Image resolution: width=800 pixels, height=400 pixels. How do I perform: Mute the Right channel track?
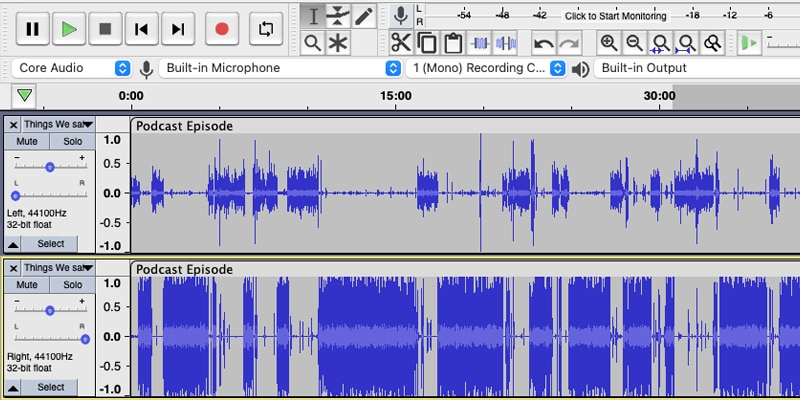27,285
